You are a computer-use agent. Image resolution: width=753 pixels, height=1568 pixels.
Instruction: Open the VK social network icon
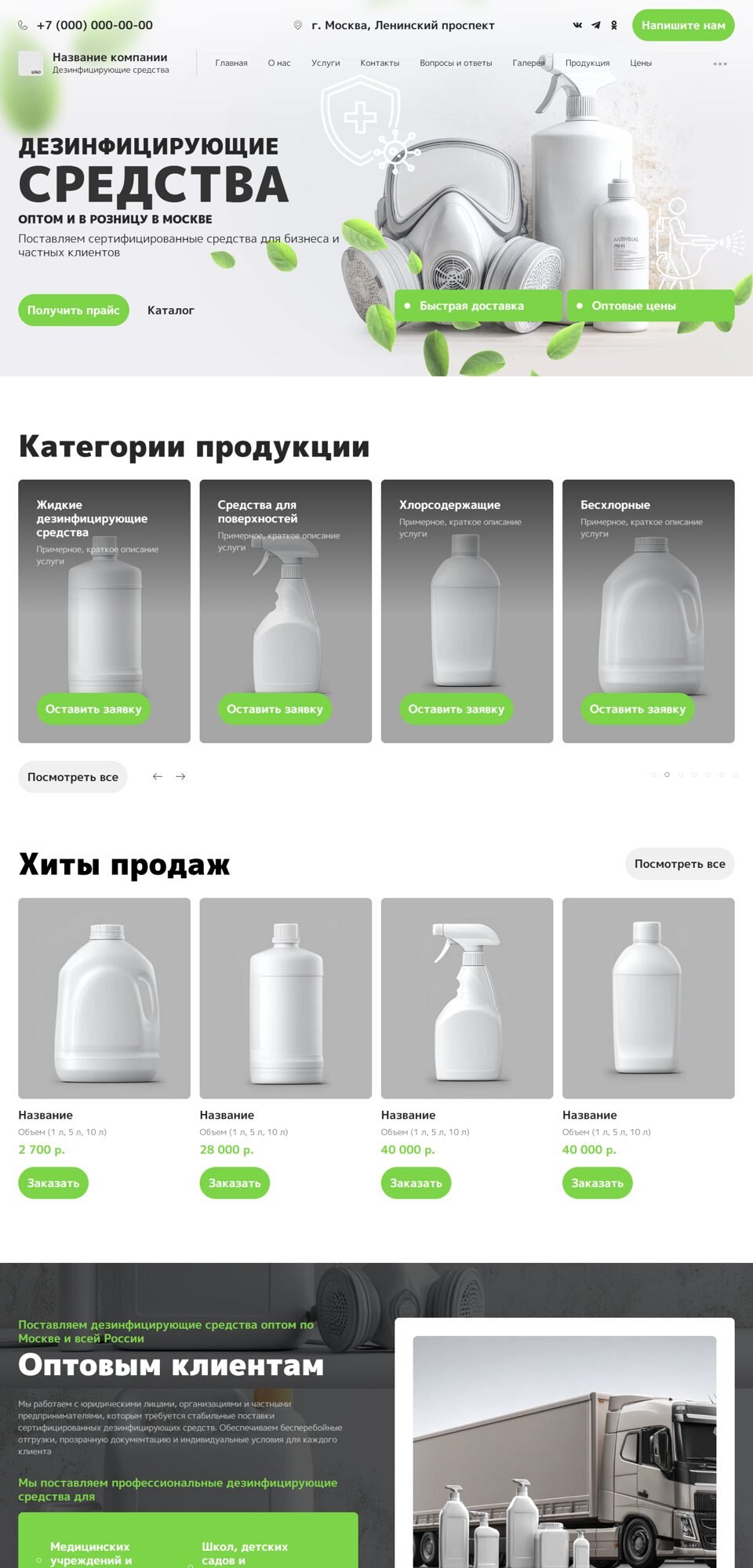[x=577, y=25]
